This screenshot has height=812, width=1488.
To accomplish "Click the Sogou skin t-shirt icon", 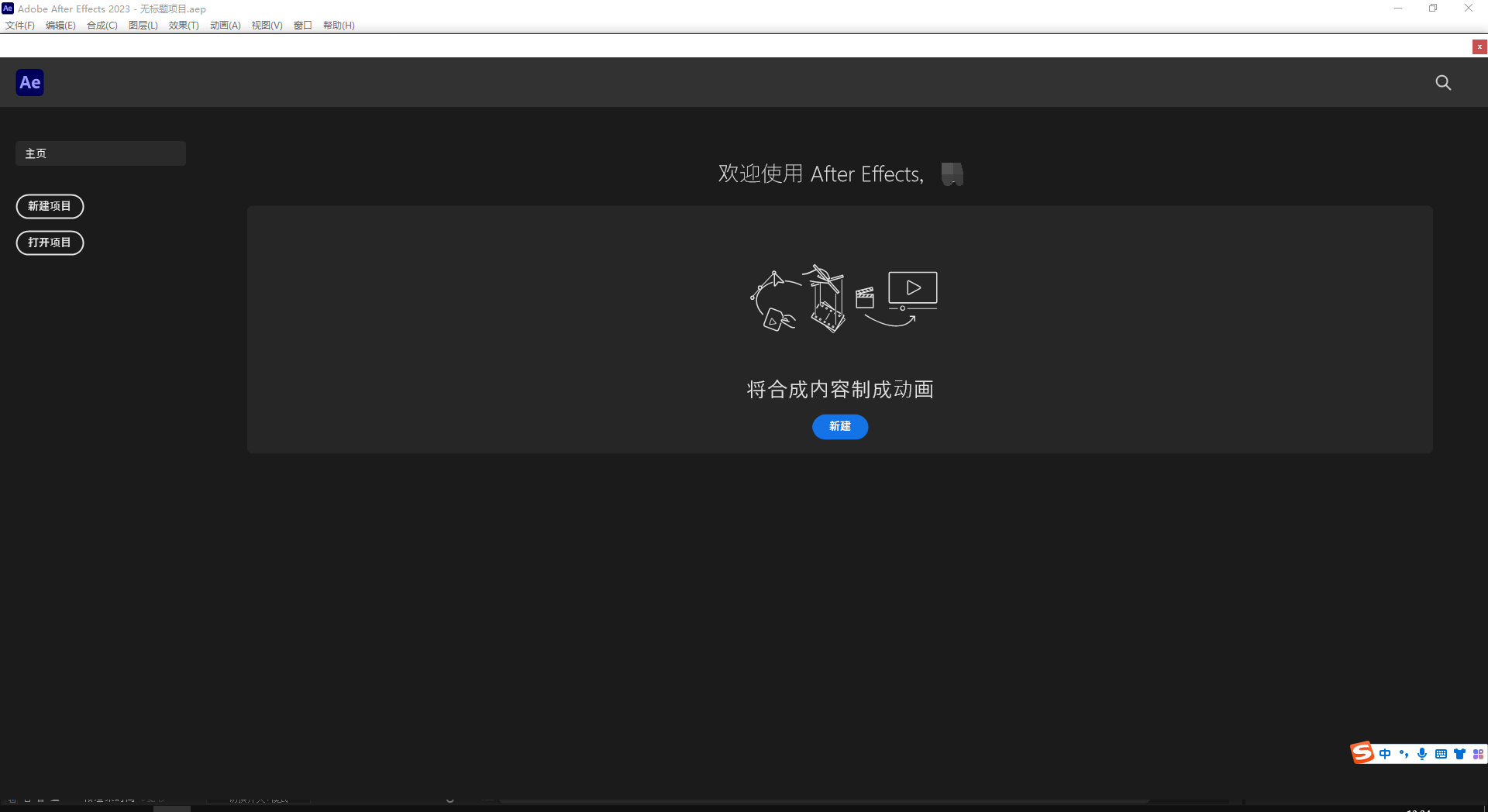I will click(1459, 754).
